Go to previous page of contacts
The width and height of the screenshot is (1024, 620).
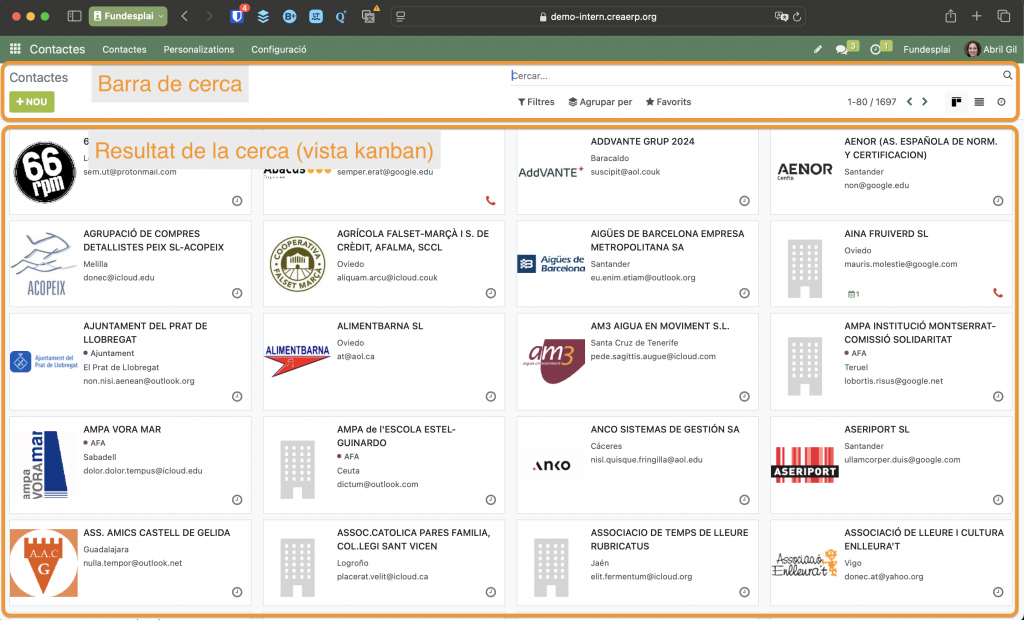coord(909,102)
